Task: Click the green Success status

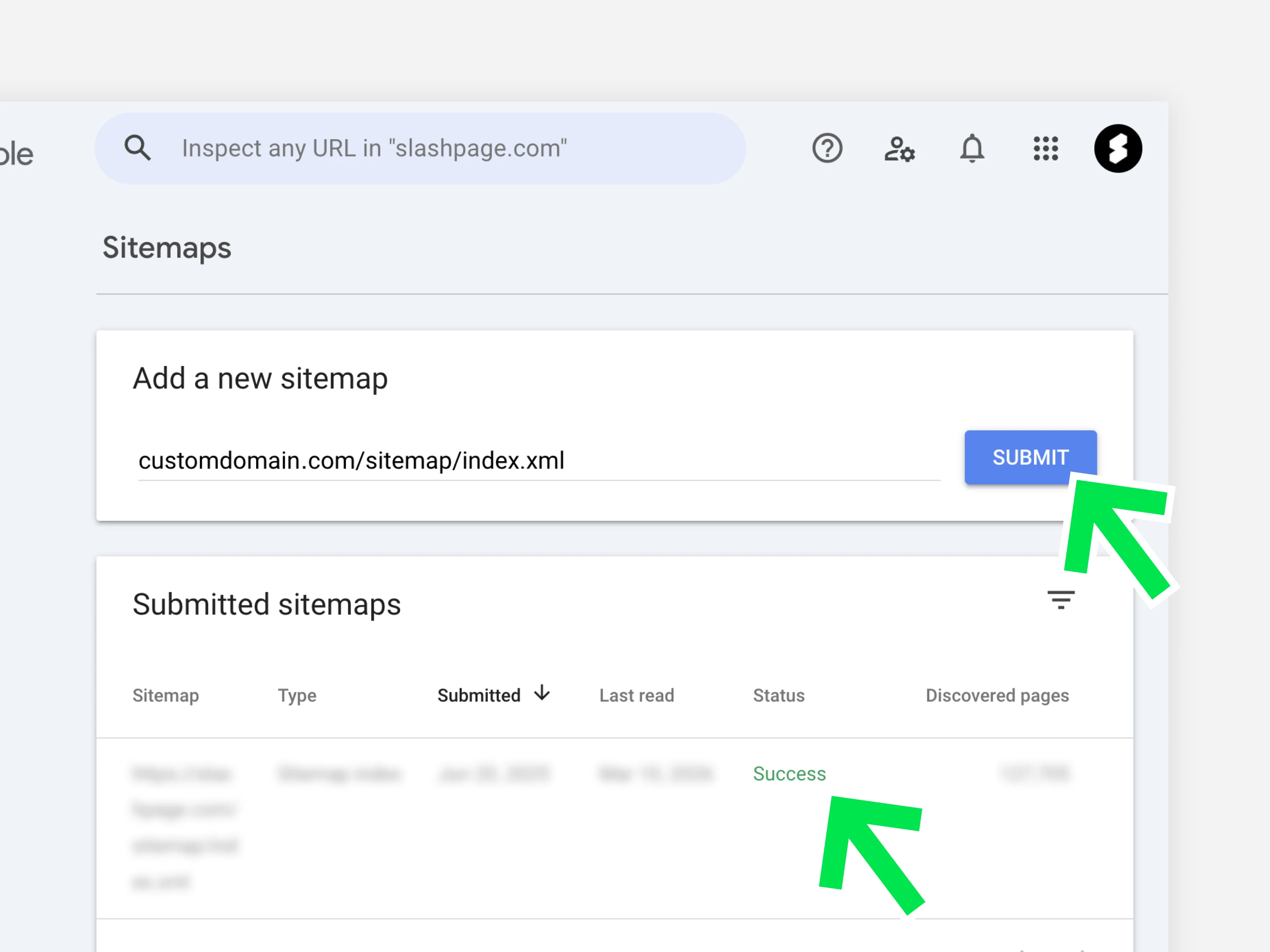Action: pyautogui.click(x=789, y=773)
